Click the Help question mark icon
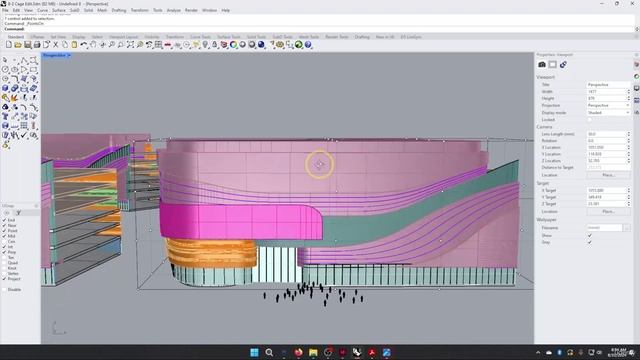640x360 pixels. click(308, 44)
